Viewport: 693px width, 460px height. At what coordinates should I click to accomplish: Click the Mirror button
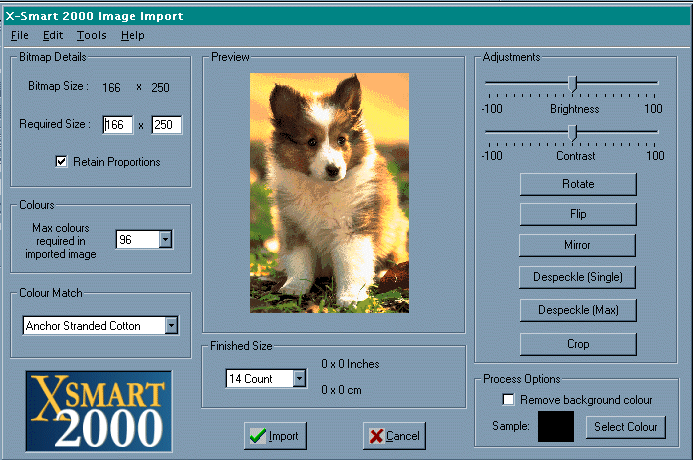click(x=577, y=245)
